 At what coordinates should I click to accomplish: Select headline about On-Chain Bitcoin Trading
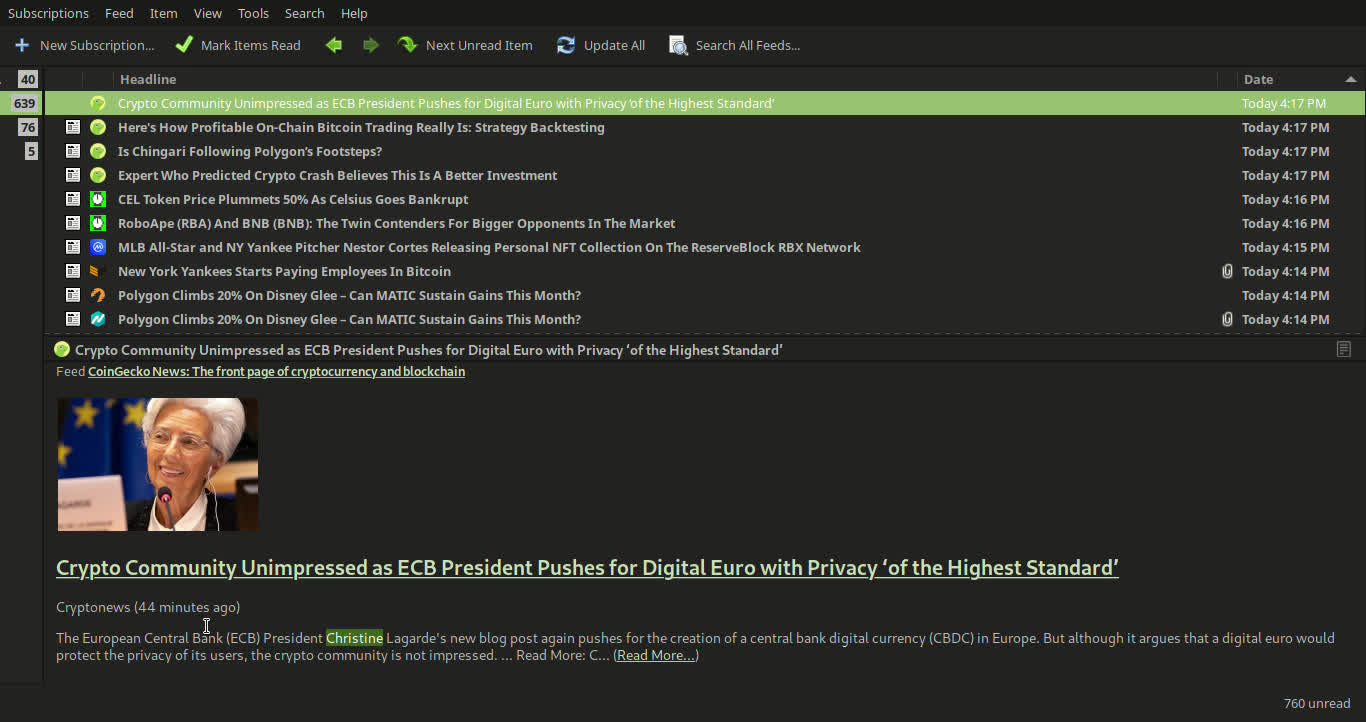coord(361,127)
